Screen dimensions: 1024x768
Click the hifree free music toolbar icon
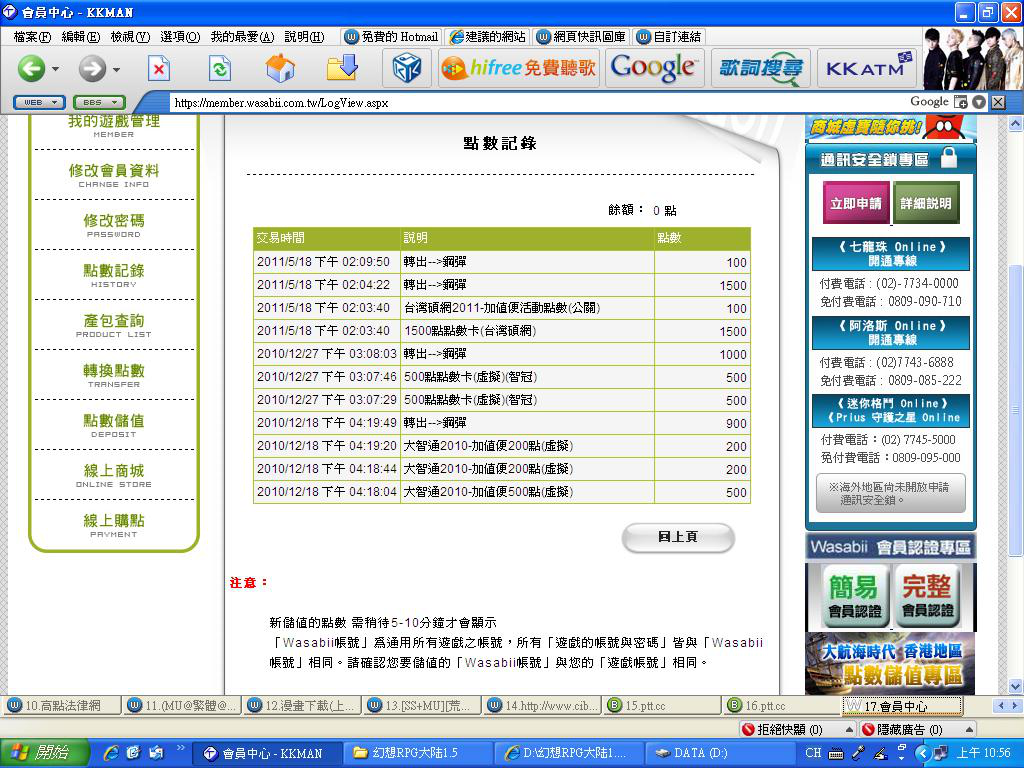tap(518, 68)
